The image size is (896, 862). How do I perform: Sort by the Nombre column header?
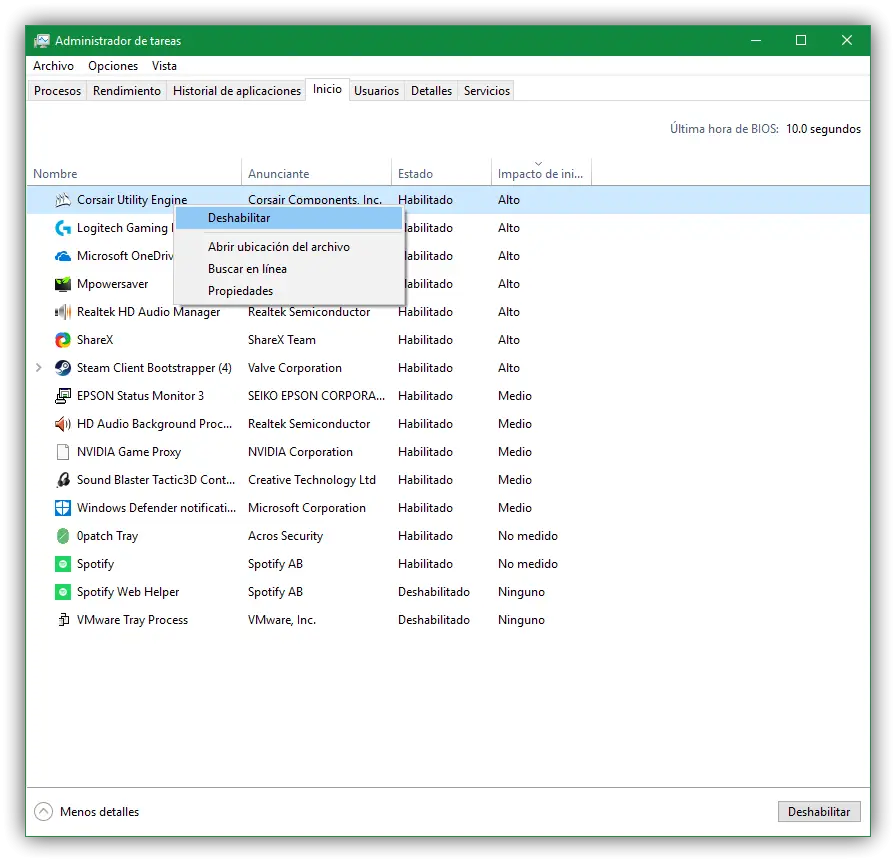134,173
